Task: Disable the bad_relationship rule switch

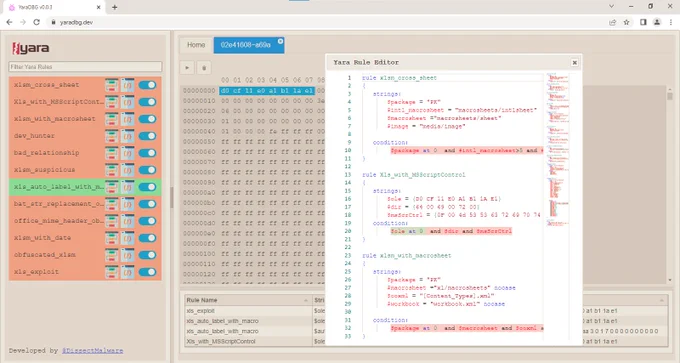Action: pos(147,153)
